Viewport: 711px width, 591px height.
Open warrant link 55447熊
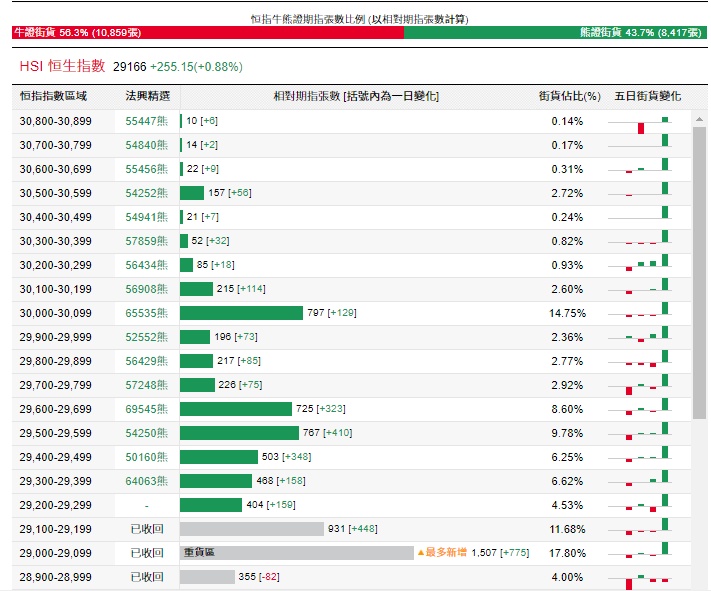tap(146, 121)
